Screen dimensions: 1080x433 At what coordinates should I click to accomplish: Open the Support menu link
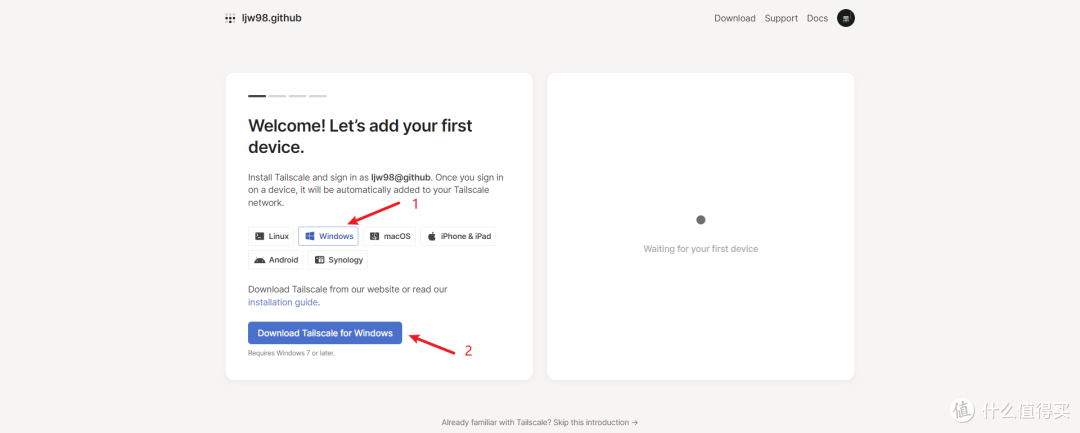point(781,19)
